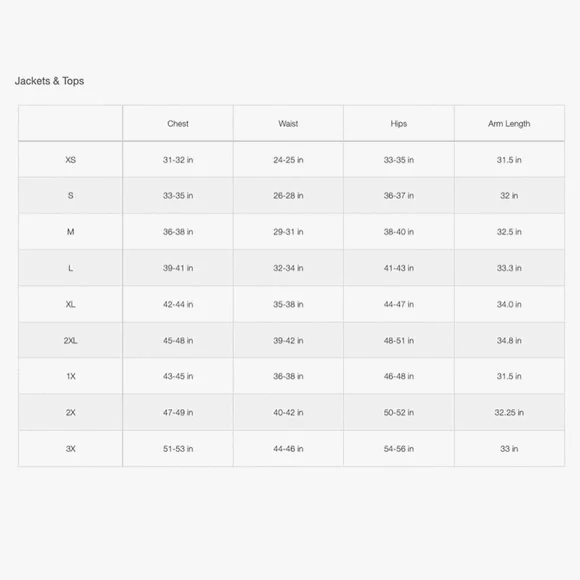Image resolution: width=580 pixels, height=580 pixels.
Task: Click the 1X size row label
Action: click(x=70, y=376)
